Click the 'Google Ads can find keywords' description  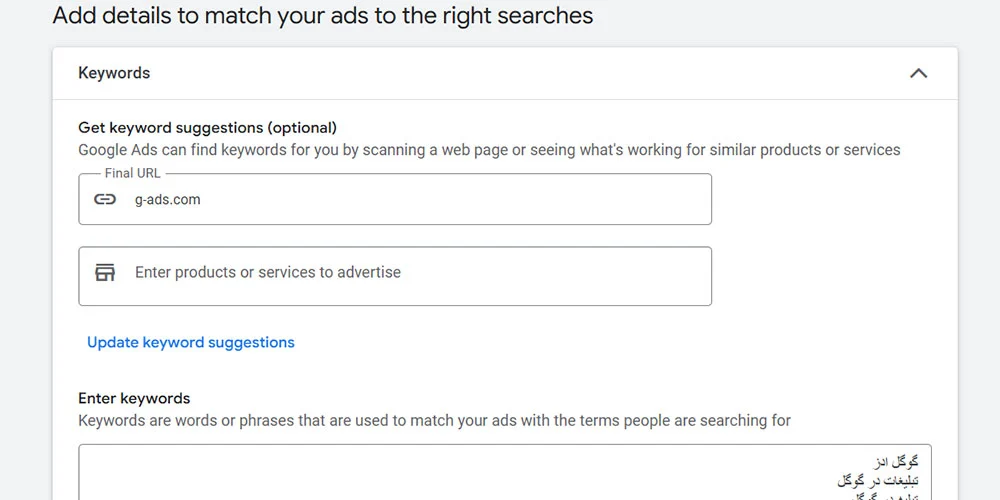(x=489, y=150)
